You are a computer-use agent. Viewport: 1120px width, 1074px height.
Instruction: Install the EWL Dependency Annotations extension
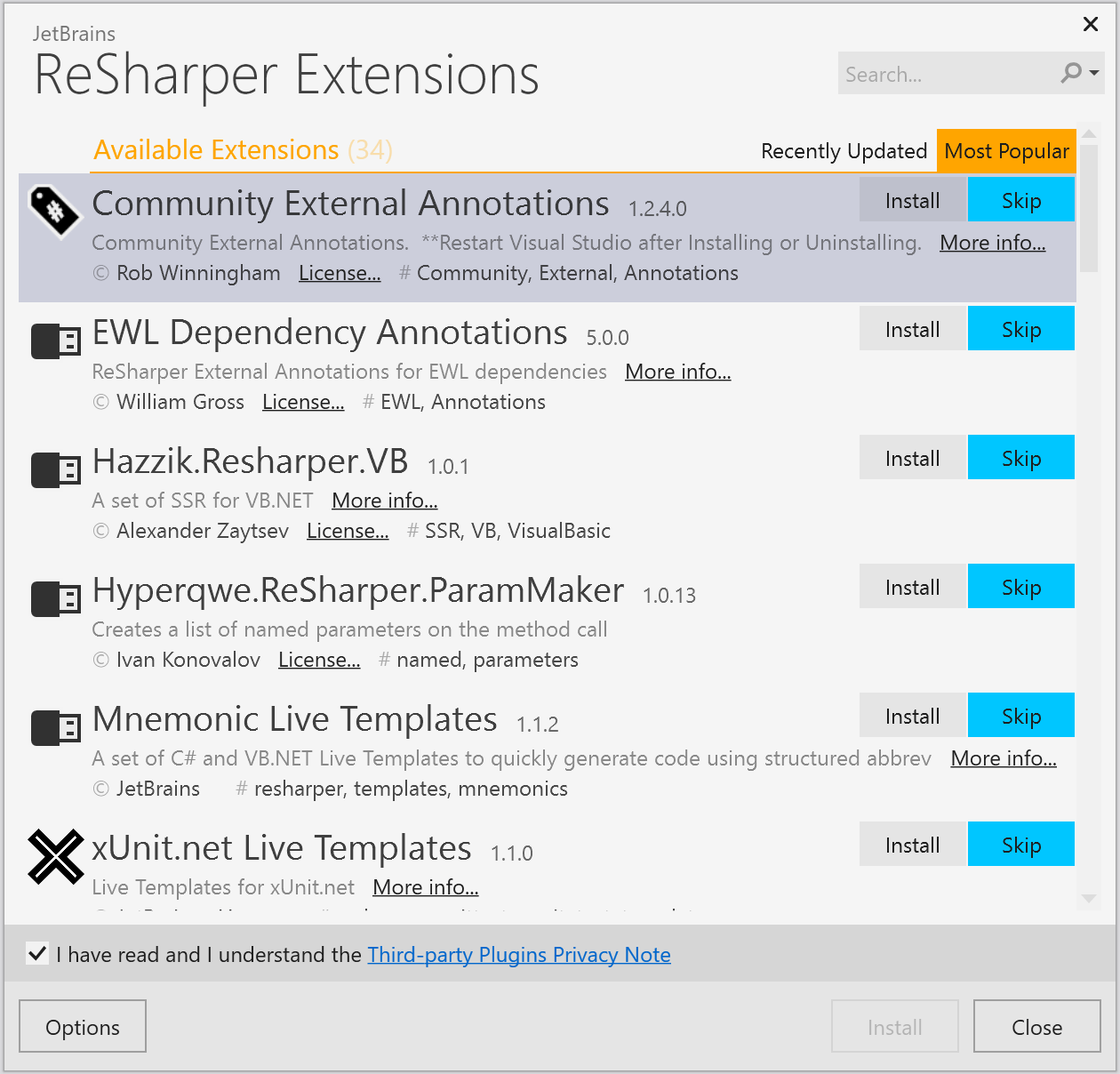coord(912,330)
